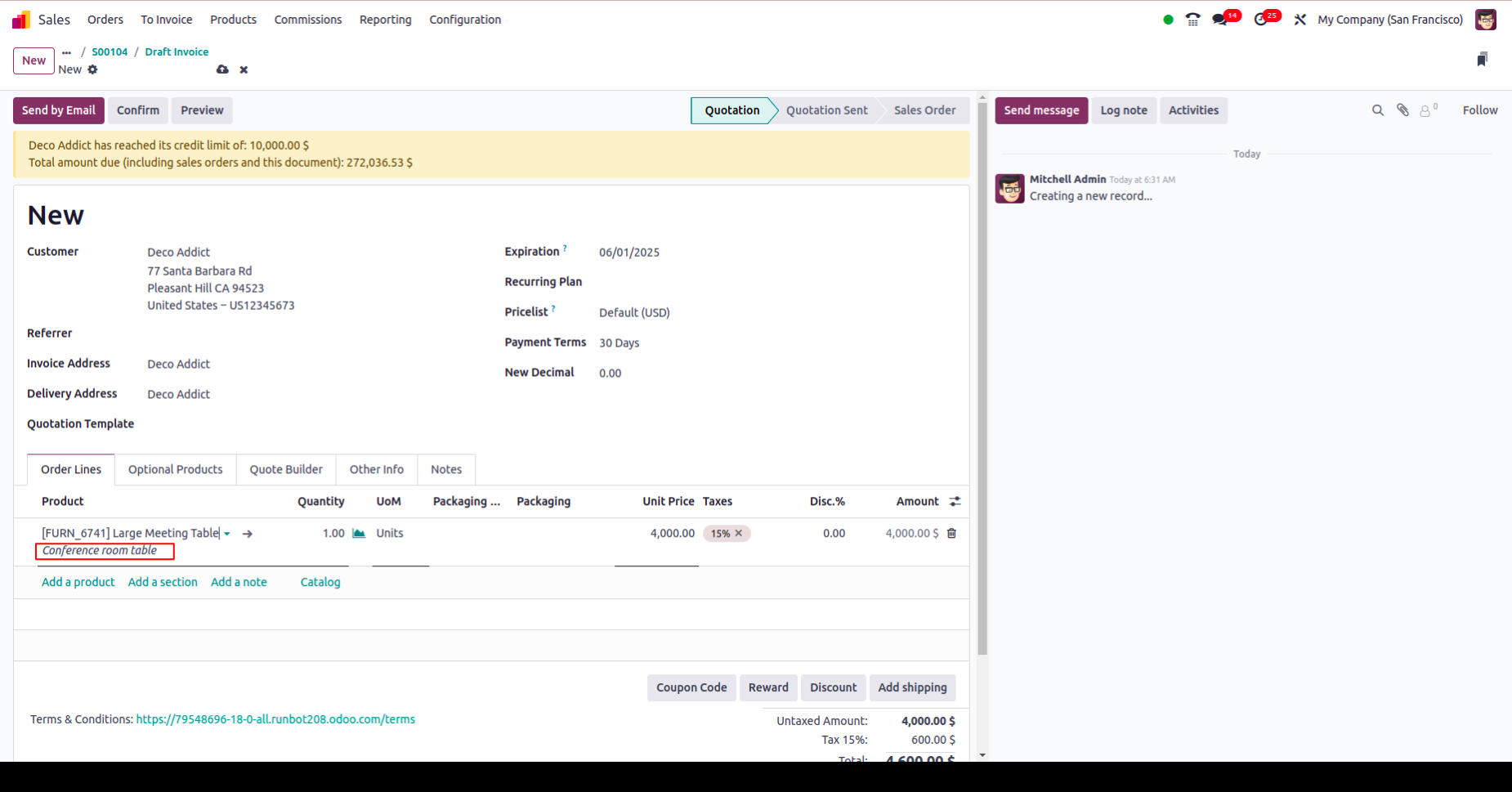This screenshot has width=1512, height=792.
Task: Open the Reporting menu
Action: 386,20
